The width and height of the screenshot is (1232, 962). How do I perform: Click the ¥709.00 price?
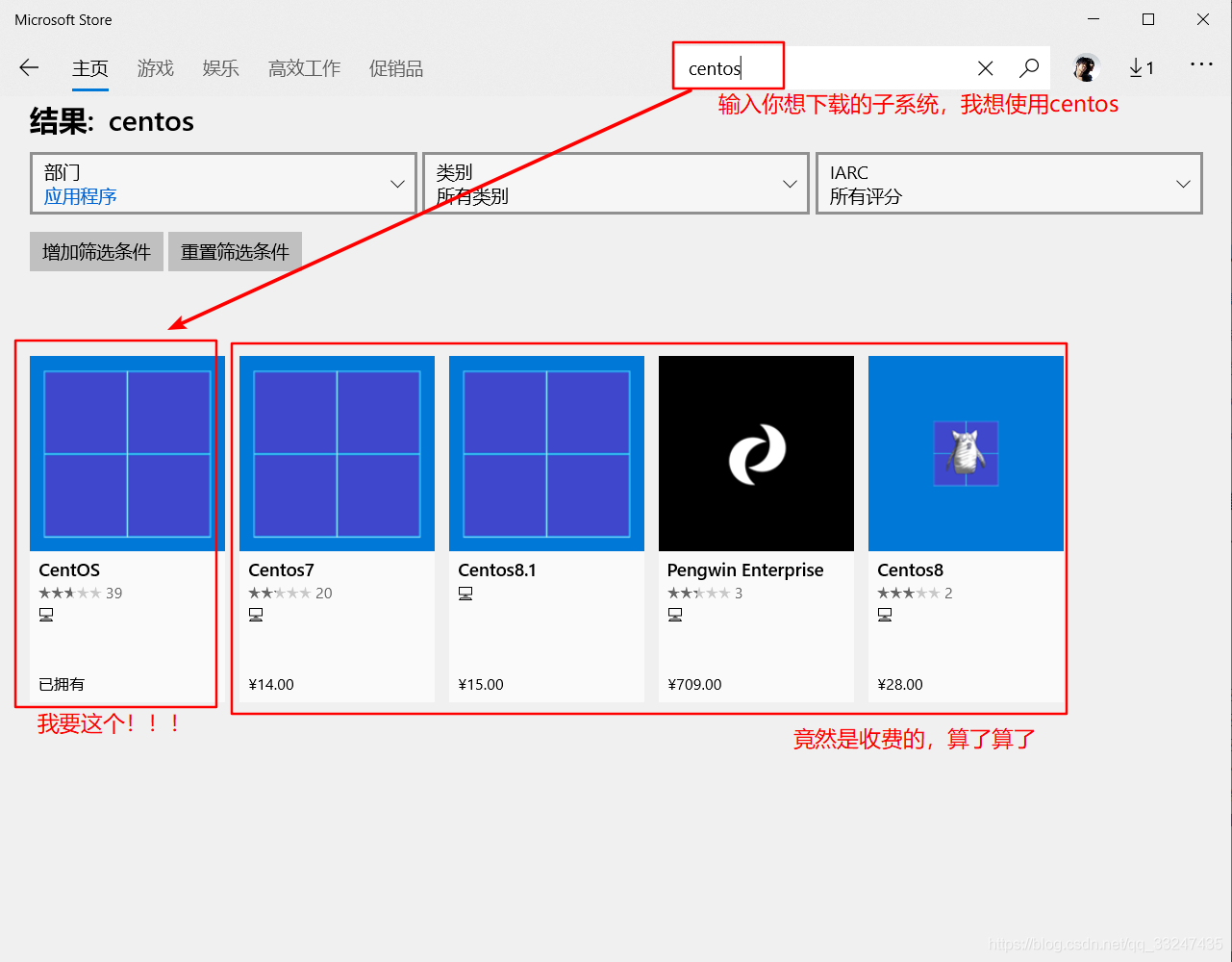pyautogui.click(x=694, y=685)
